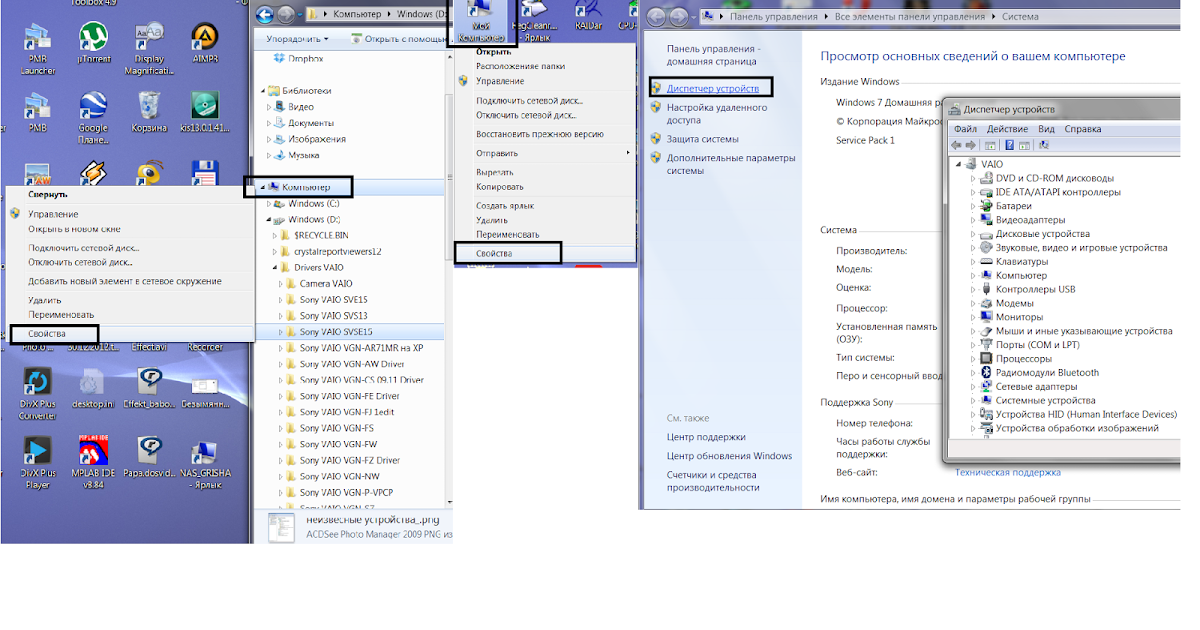Select the desktop.ini file icon
This screenshot has height=630, width=1200.
click(93, 382)
